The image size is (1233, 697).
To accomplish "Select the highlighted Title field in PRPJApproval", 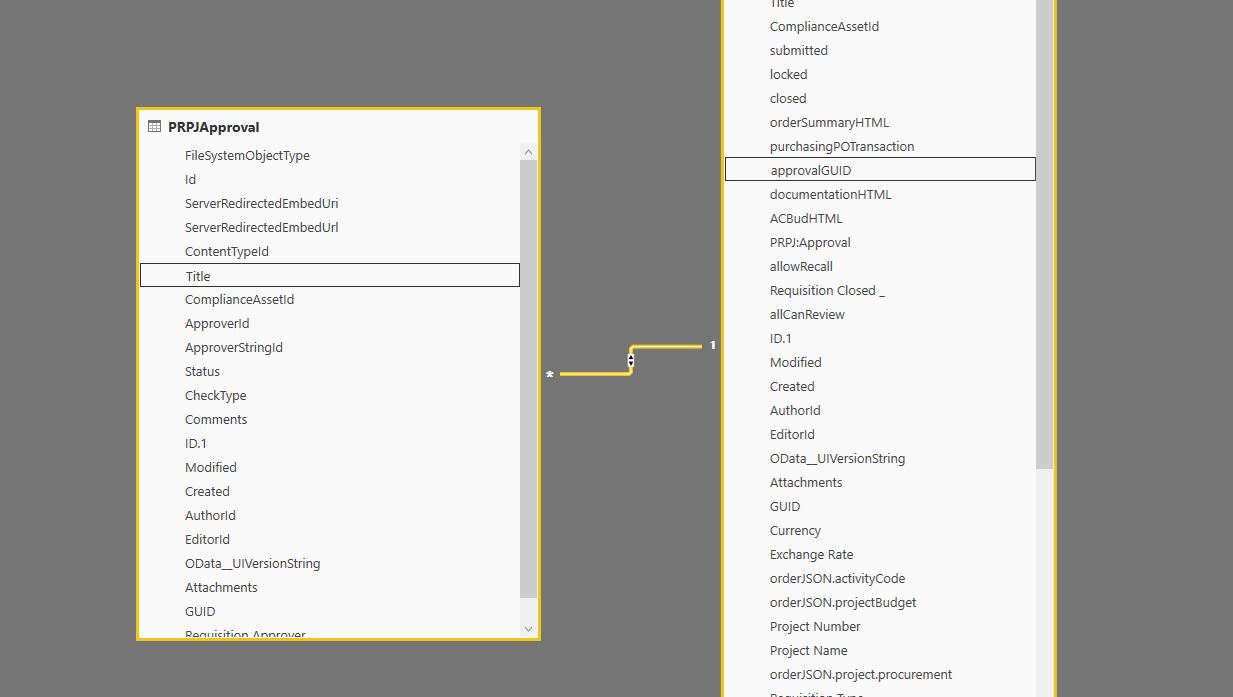I will 330,275.
